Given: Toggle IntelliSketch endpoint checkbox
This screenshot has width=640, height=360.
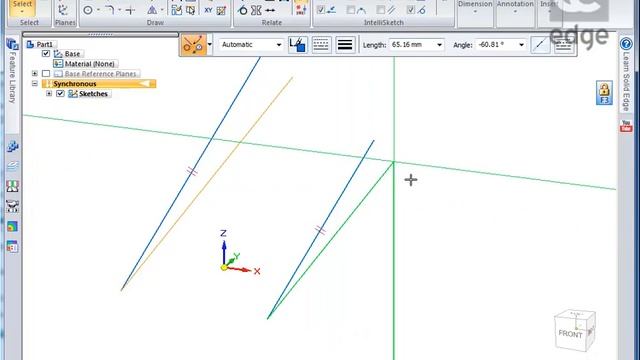Looking at the screenshot, I should (x=321, y=10).
